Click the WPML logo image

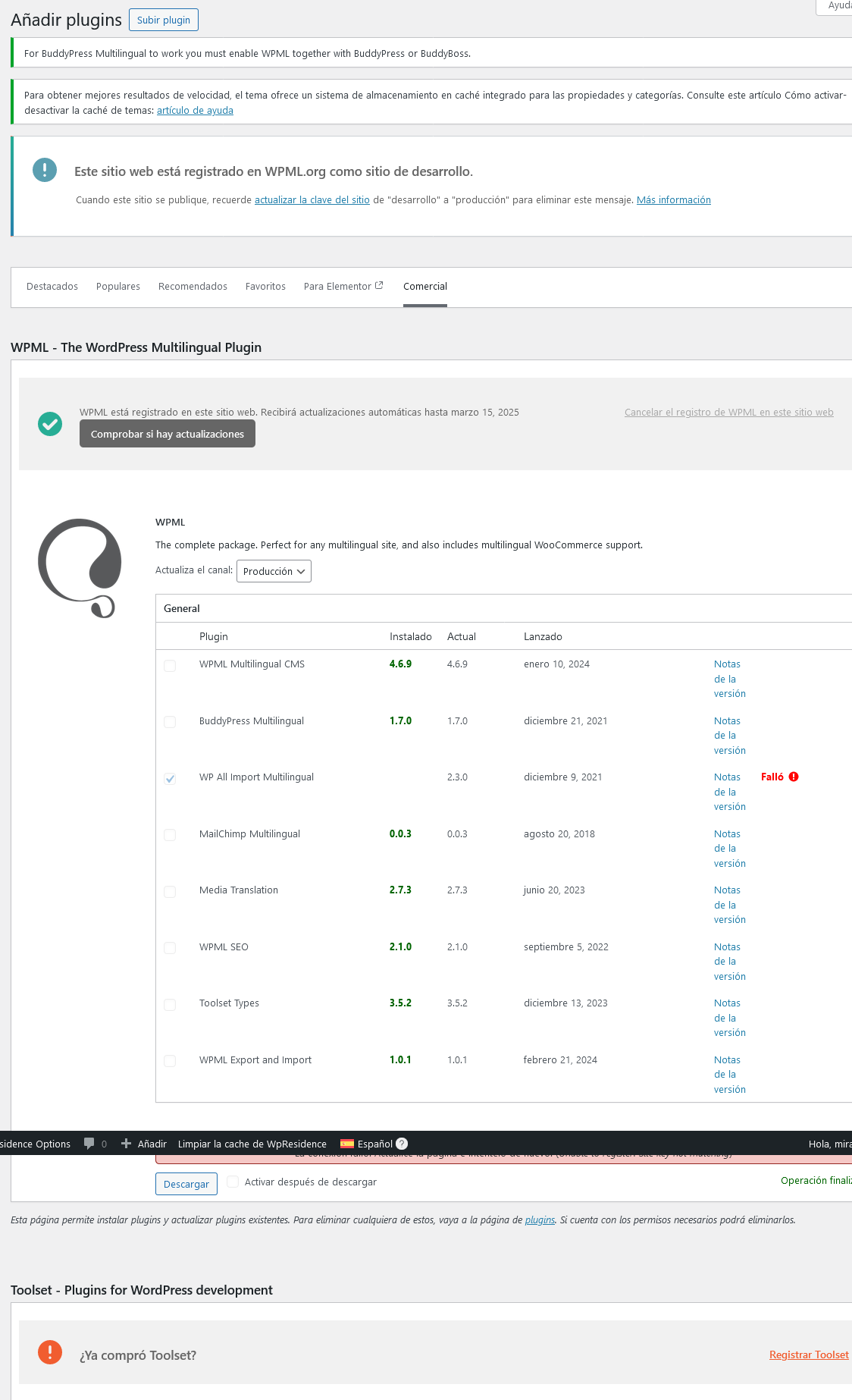tap(80, 568)
